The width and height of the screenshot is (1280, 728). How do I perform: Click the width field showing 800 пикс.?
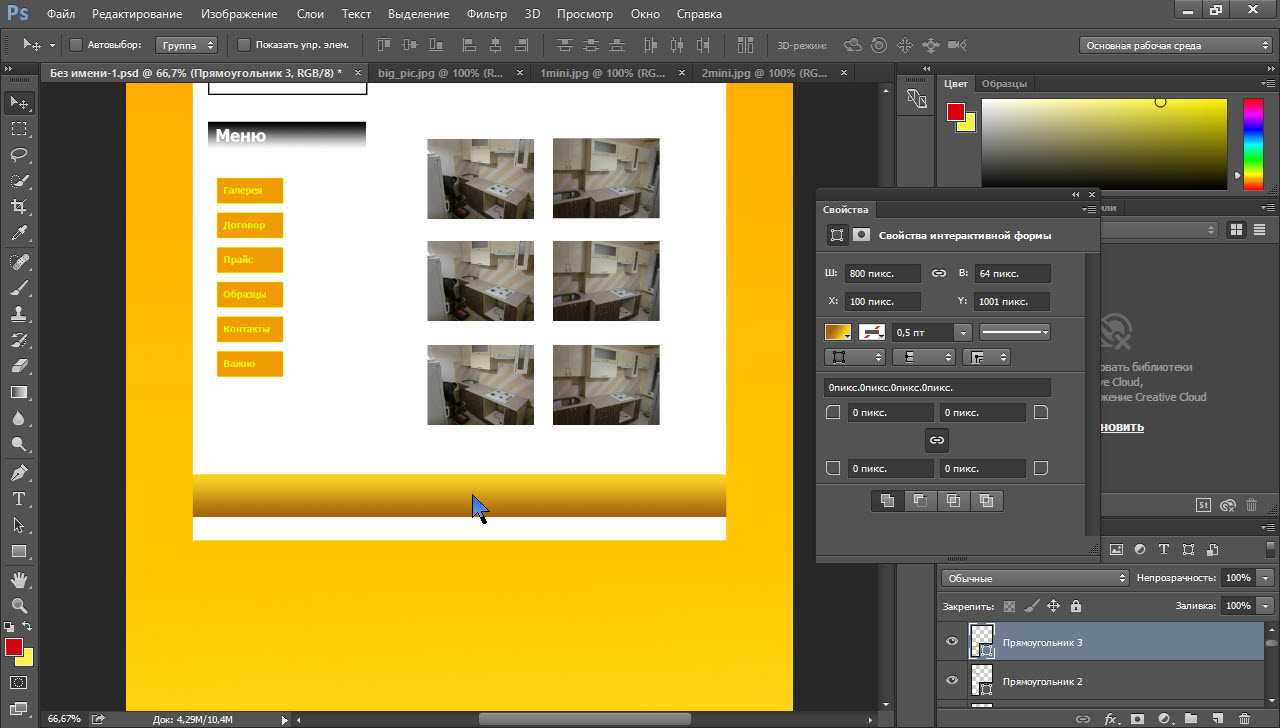point(883,273)
